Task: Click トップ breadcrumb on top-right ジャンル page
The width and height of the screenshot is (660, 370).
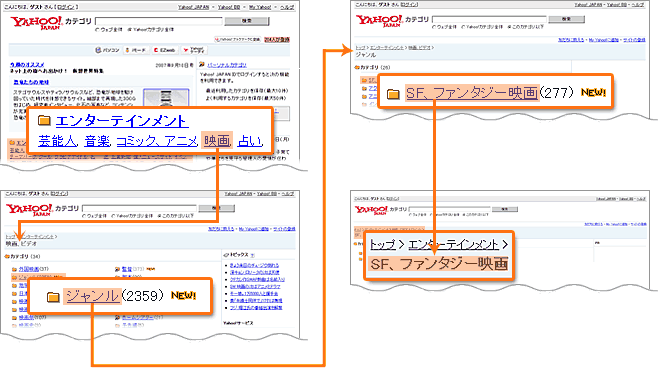Action: click(x=360, y=48)
